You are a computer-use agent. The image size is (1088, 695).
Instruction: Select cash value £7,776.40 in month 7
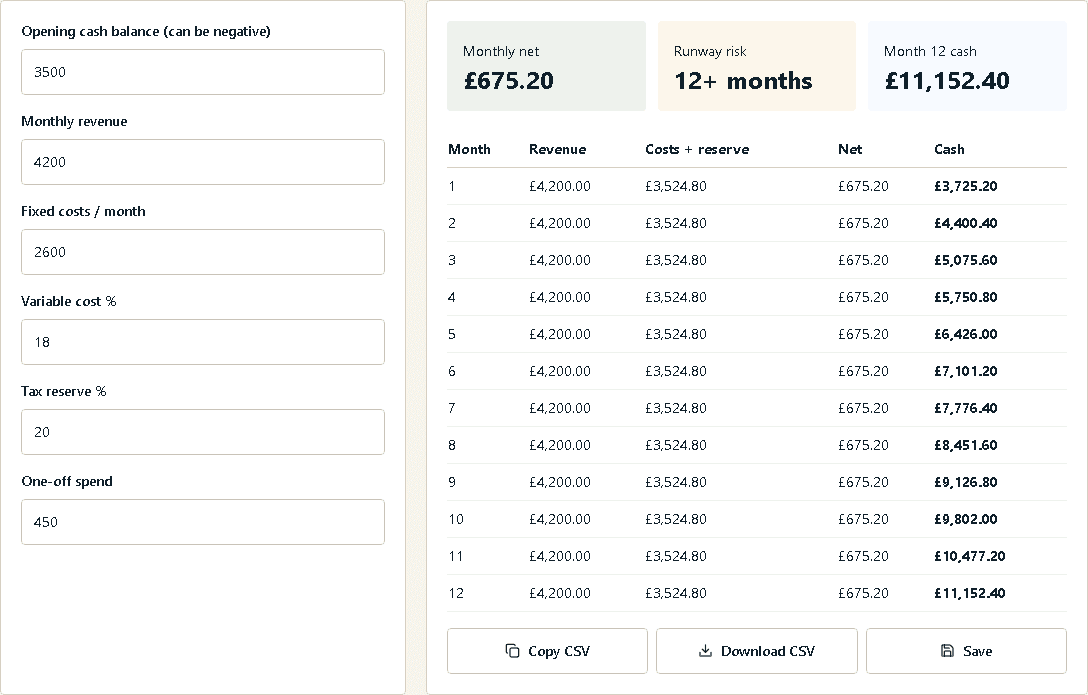[965, 409]
